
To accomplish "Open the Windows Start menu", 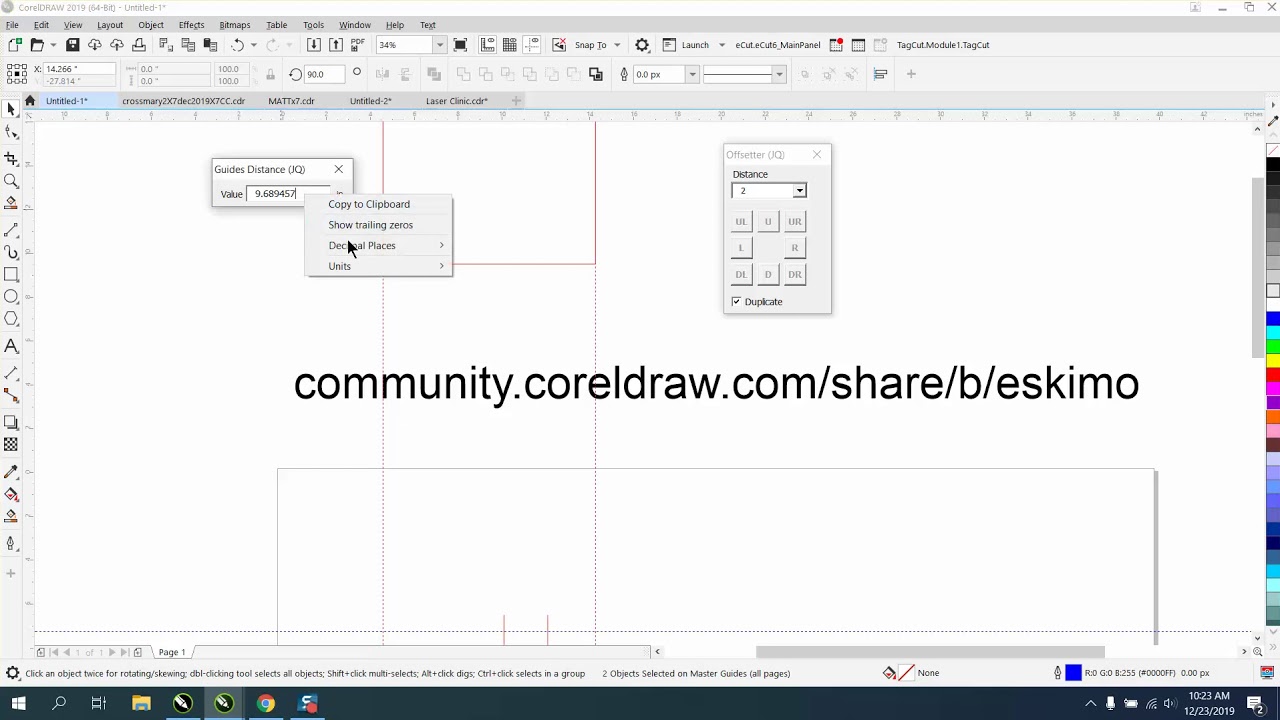I will pyautogui.click(x=19, y=703).
